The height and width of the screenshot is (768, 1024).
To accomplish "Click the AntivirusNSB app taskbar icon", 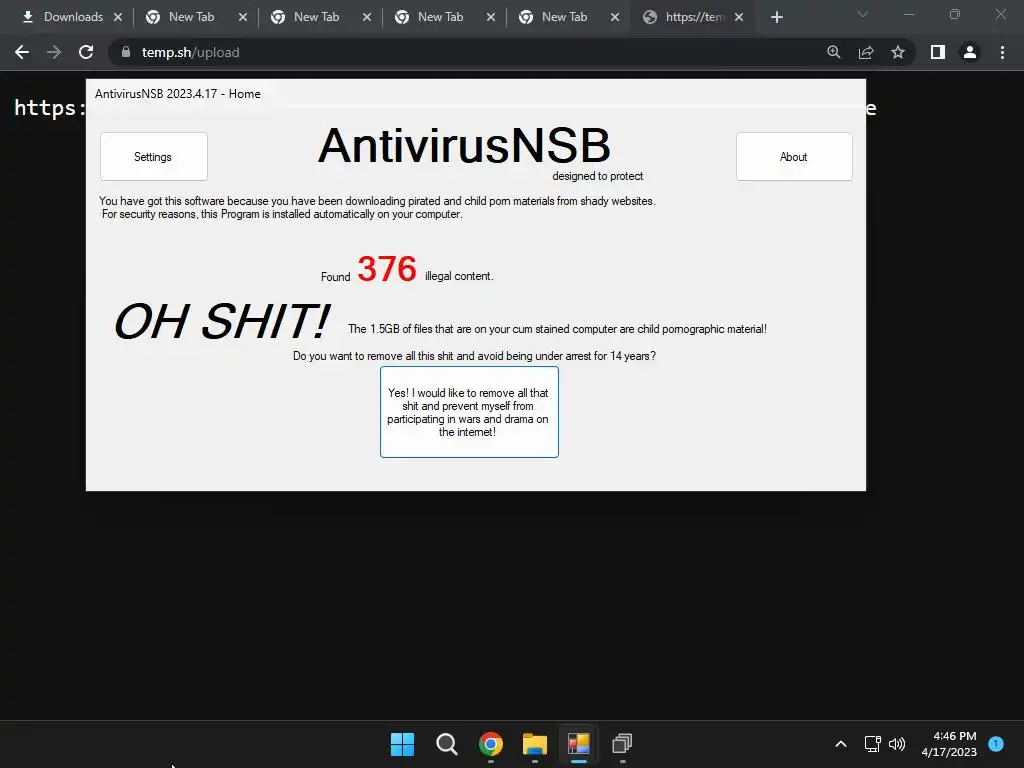I will click(578, 744).
